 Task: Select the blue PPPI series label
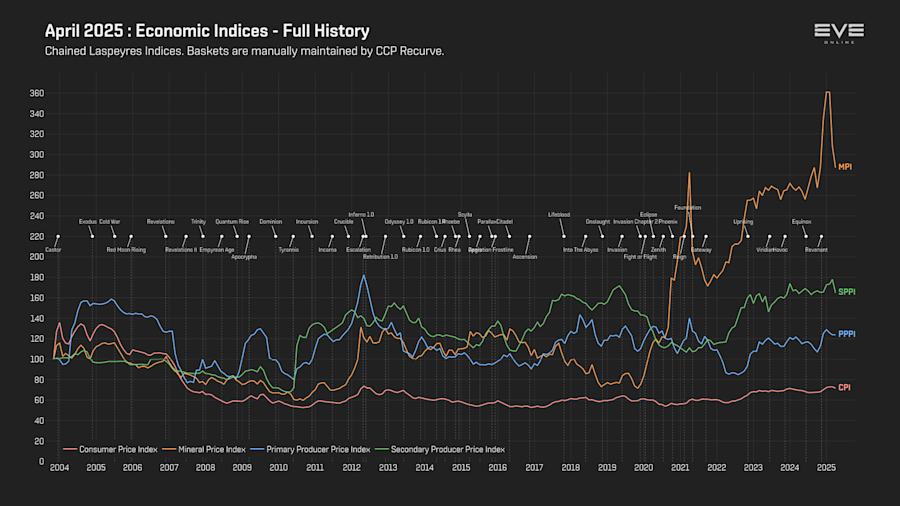847,334
